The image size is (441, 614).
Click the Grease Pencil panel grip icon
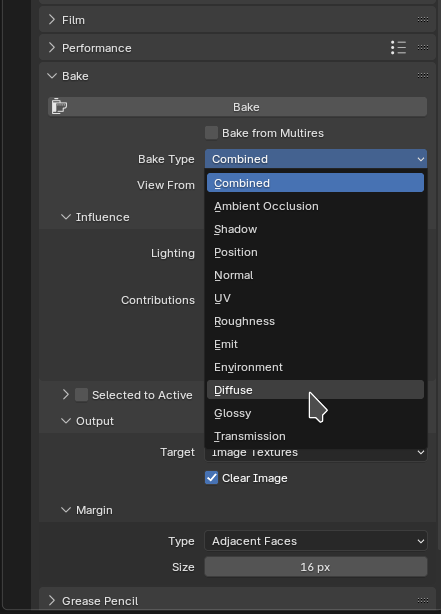[x=423, y=600]
